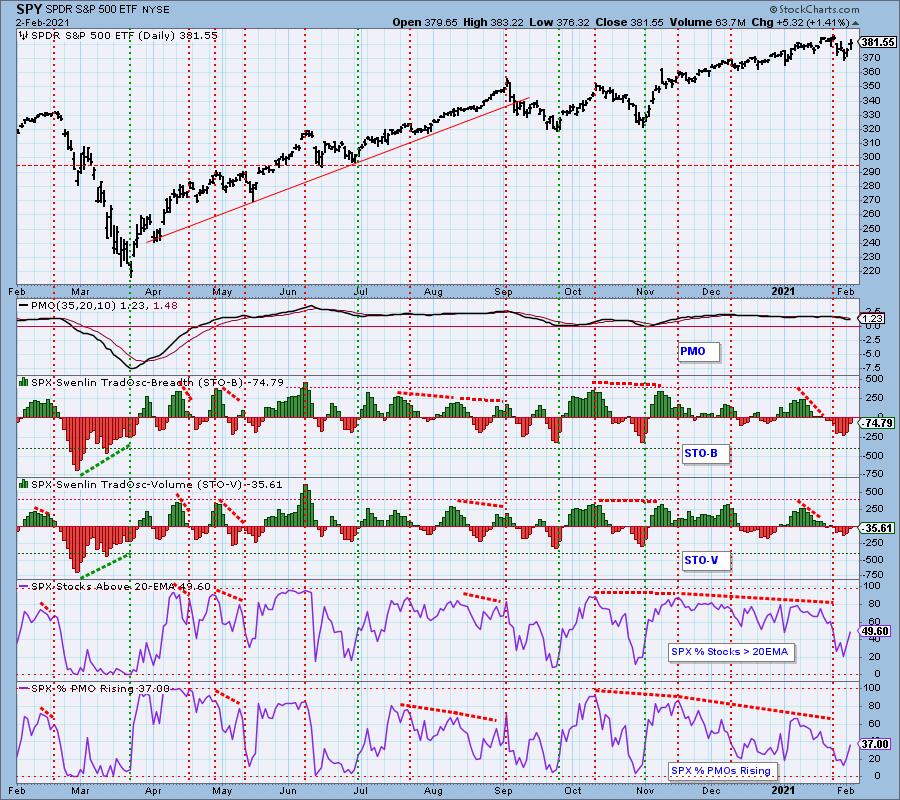Click the SPX Swenlin TradOsc-Volume legend
Viewport: 900px width, 800px height.
click(x=157, y=484)
